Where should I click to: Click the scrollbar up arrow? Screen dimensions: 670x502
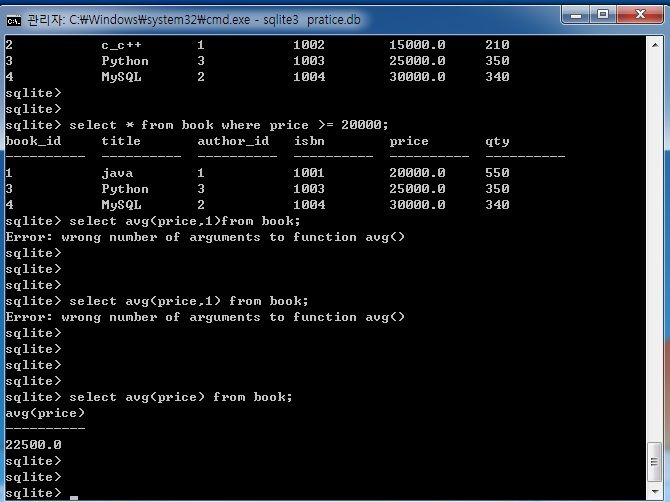(655, 44)
